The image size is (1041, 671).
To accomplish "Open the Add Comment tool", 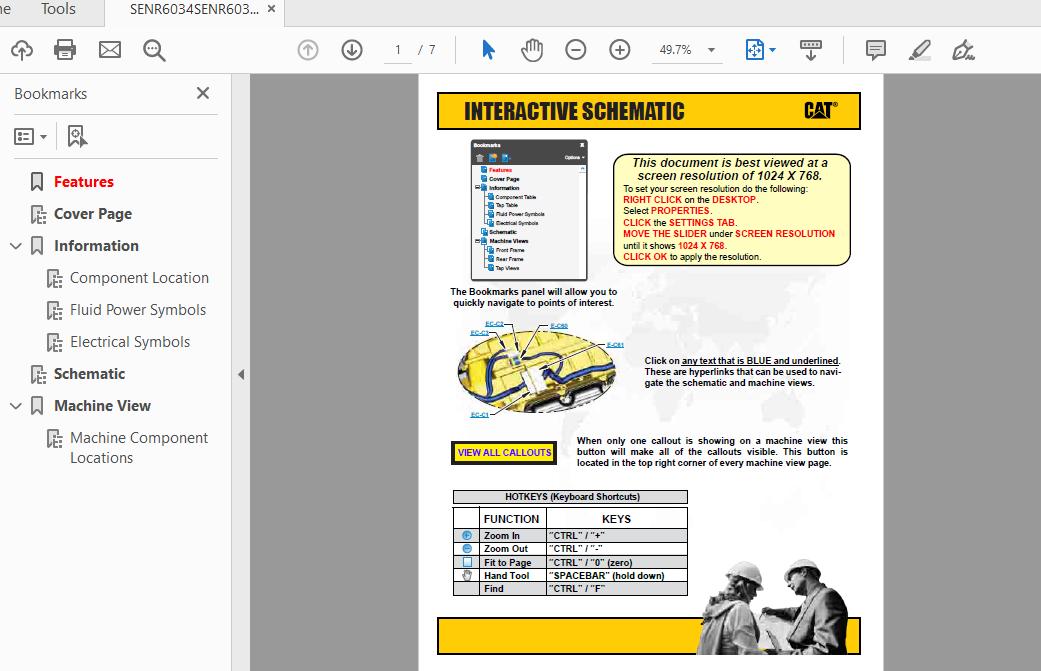I will [x=876, y=50].
